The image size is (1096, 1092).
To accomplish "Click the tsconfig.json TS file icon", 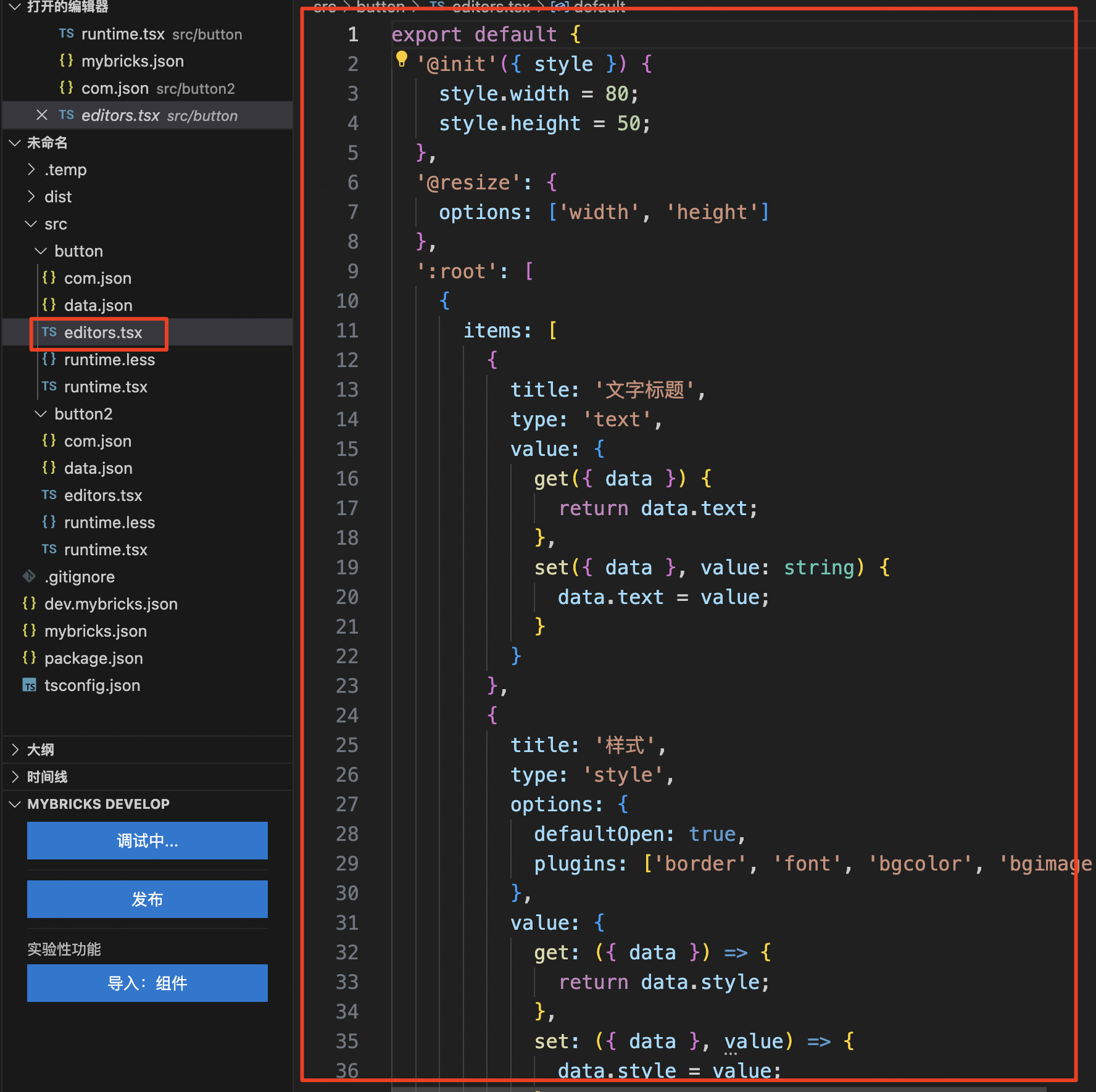I will coord(29,685).
